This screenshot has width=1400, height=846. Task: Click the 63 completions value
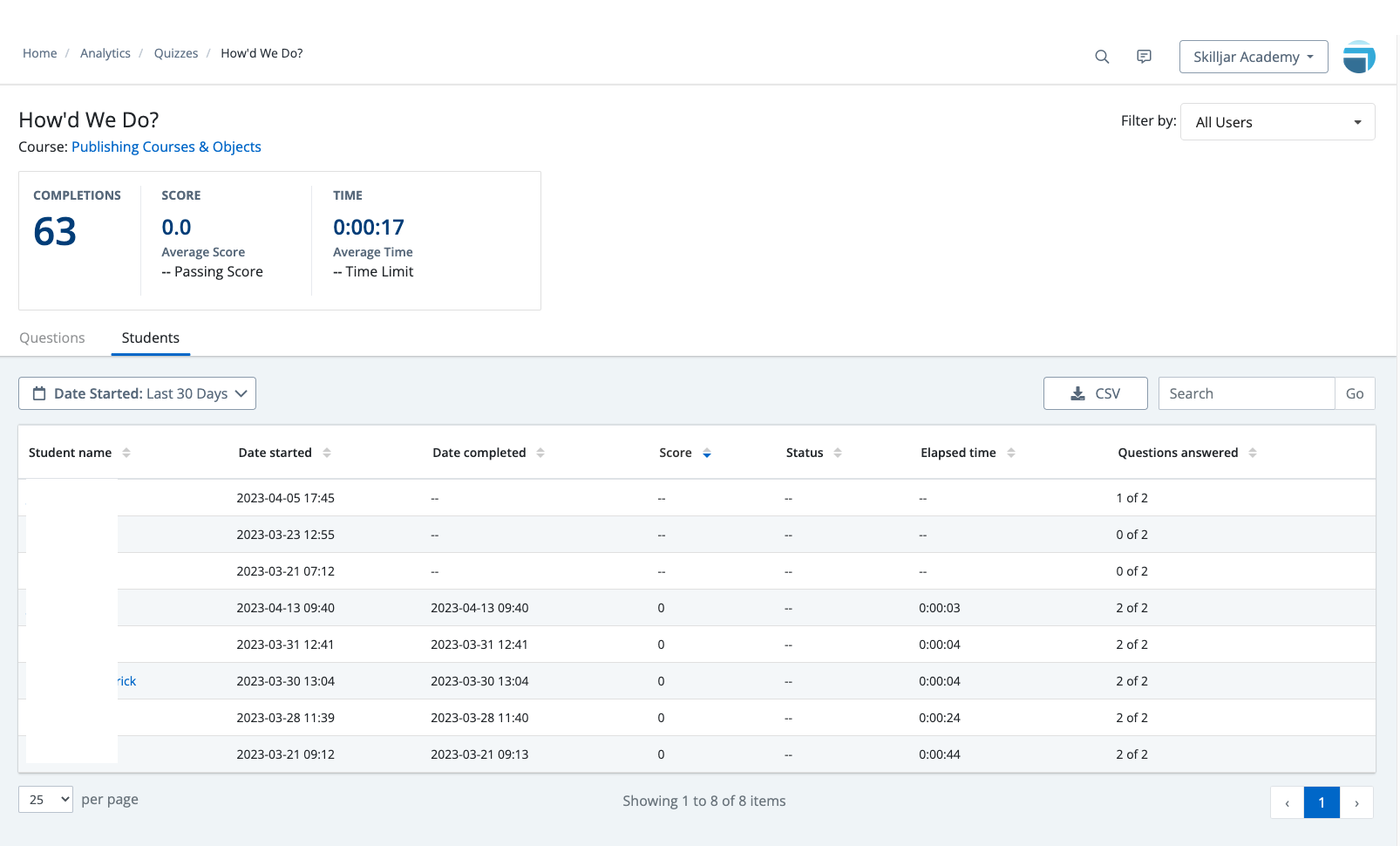click(55, 232)
